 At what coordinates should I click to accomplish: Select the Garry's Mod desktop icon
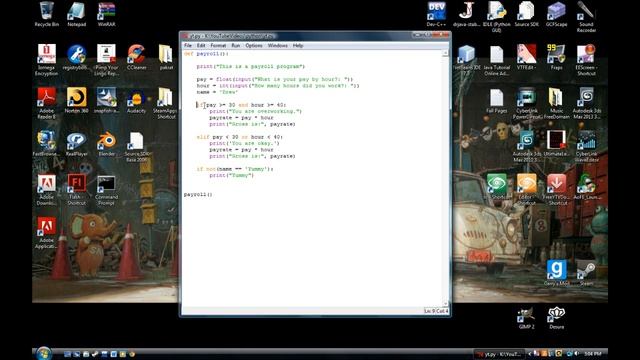[556, 272]
